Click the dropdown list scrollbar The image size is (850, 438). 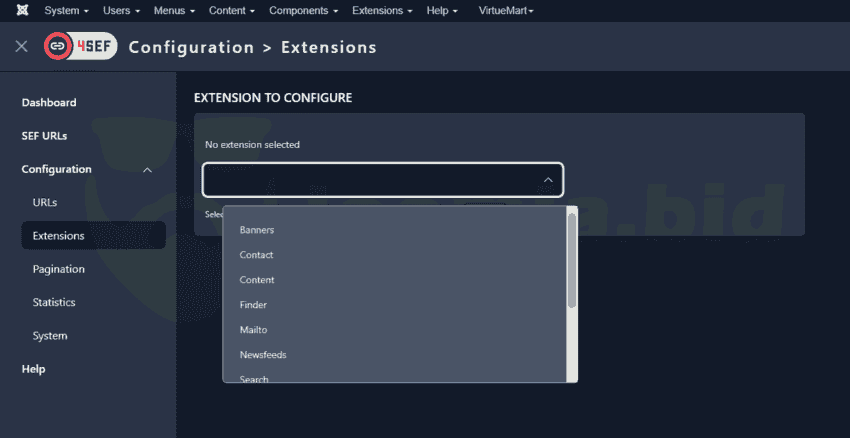(572, 260)
